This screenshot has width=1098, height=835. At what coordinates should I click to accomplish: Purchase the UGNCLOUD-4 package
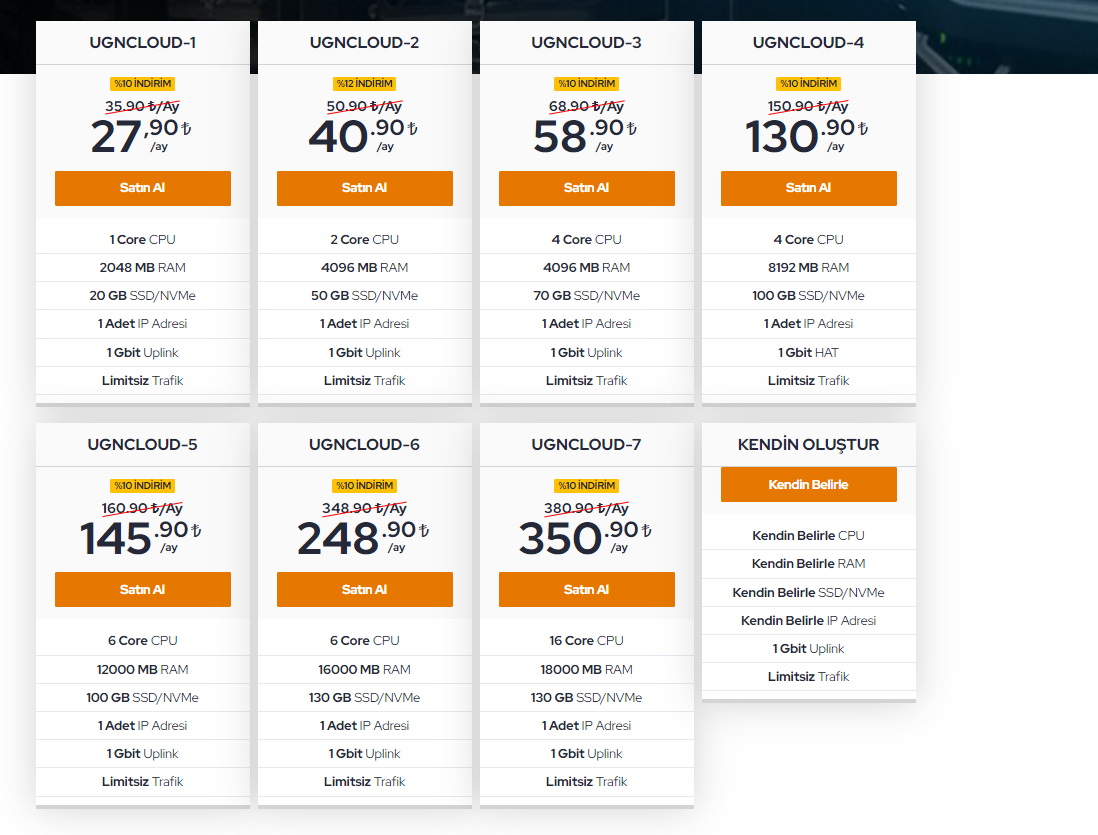coord(809,188)
